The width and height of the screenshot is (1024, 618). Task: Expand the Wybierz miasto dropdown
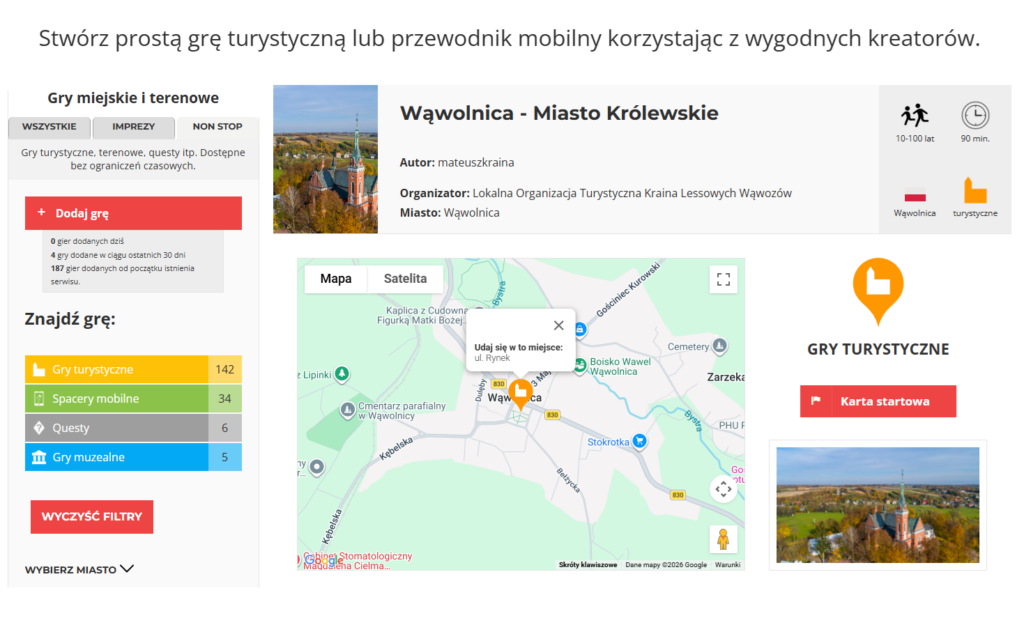pyautogui.click(x=80, y=569)
